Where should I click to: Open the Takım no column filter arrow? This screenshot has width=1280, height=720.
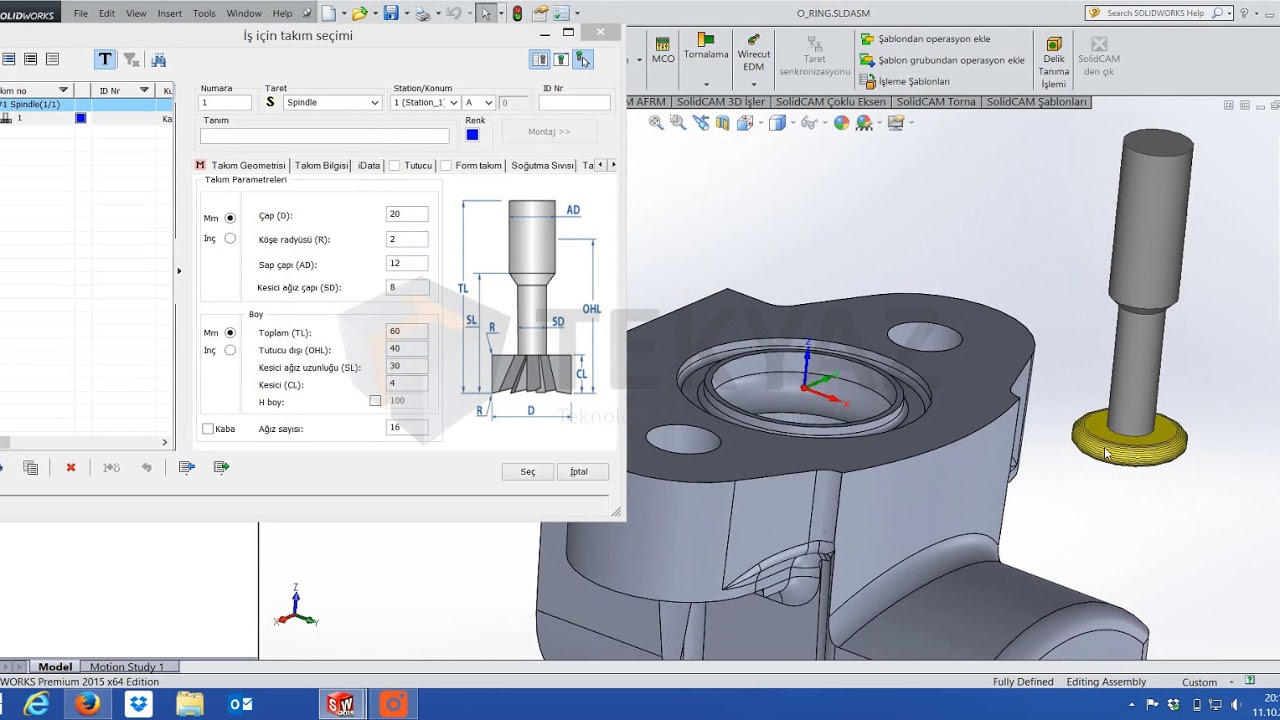pos(64,90)
